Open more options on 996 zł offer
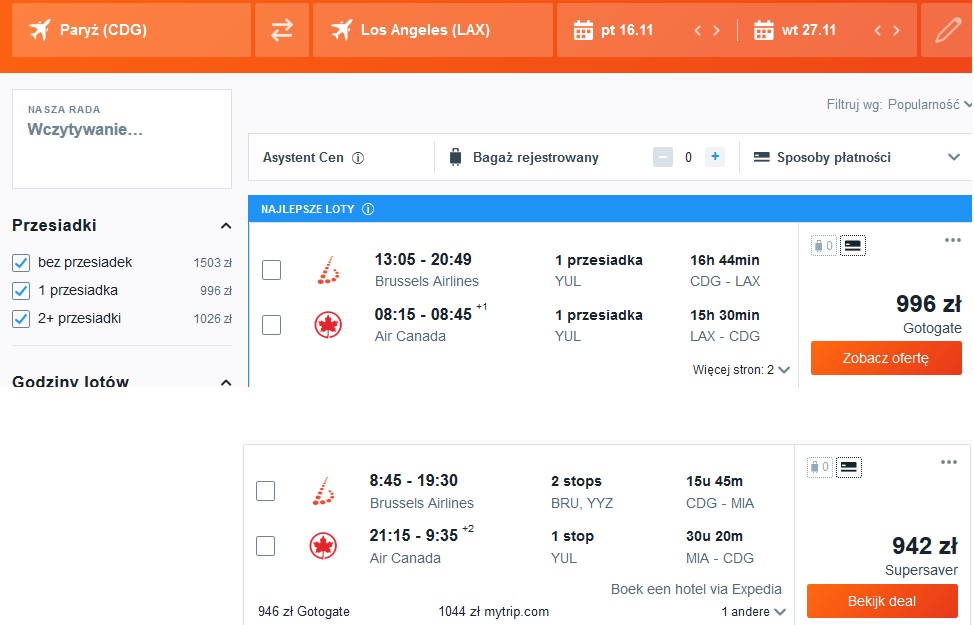 tap(952, 240)
